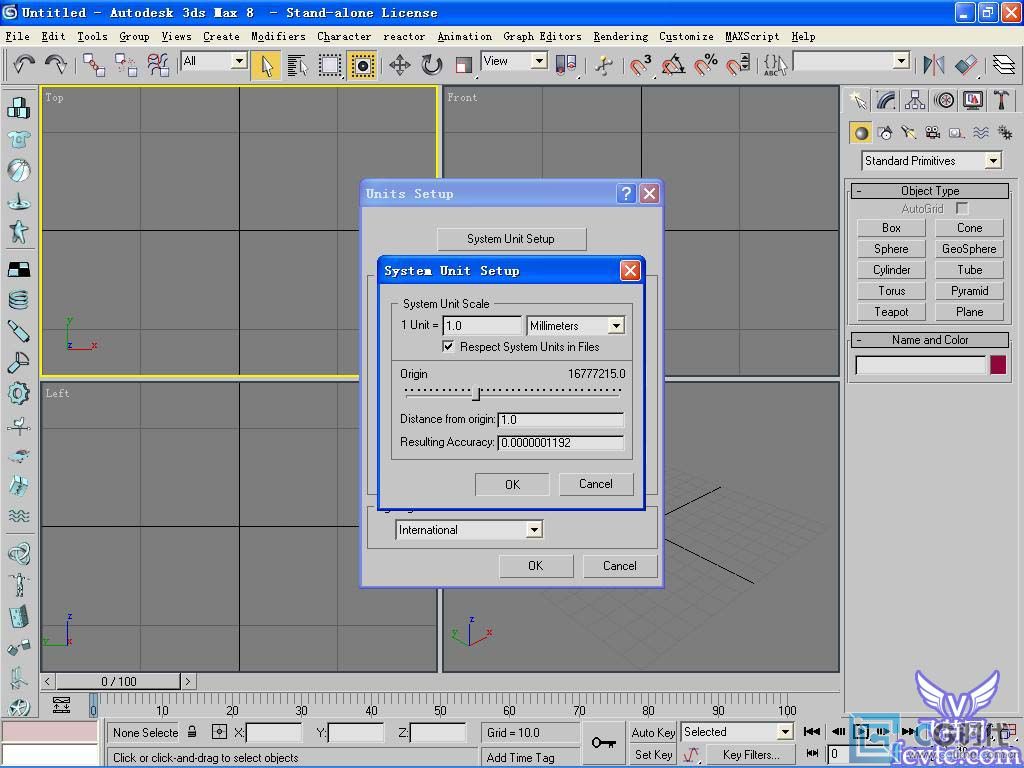Open Edit Named Selection Sets
1024x768 pixels.
pyautogui.click(x=775, y=65)
